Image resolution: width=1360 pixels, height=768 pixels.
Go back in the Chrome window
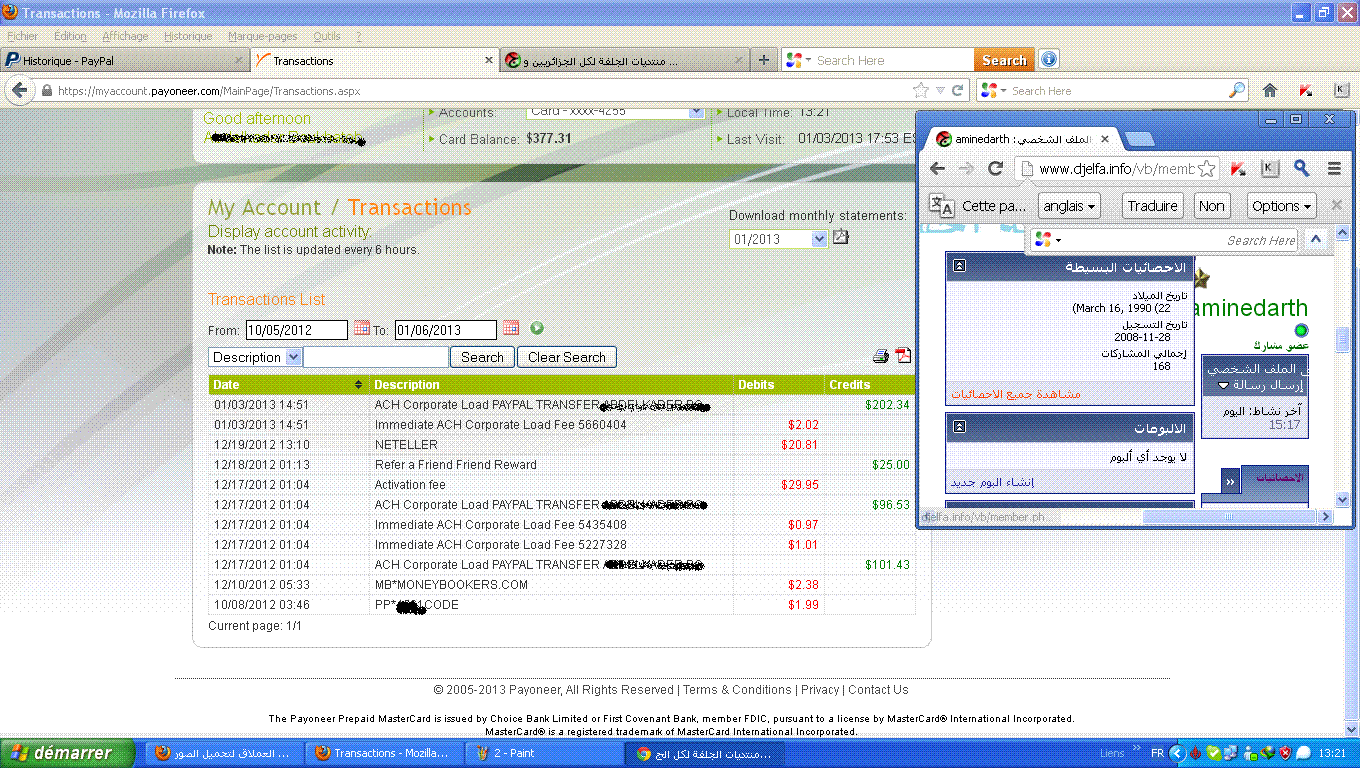point(937,168)
